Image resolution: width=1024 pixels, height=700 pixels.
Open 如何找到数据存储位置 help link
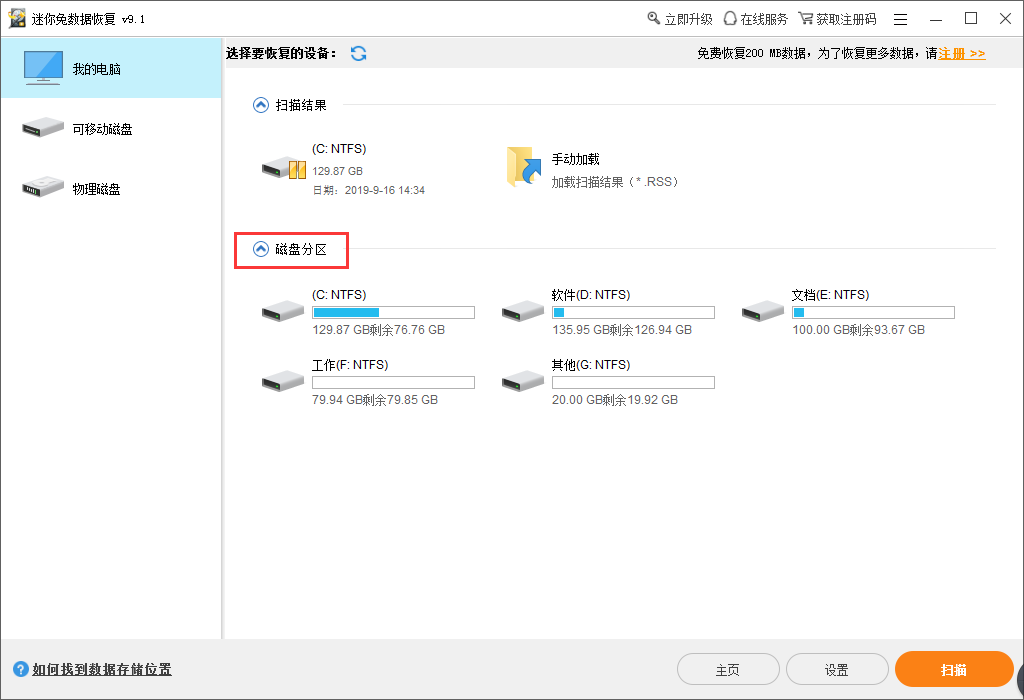pos(102,669)
